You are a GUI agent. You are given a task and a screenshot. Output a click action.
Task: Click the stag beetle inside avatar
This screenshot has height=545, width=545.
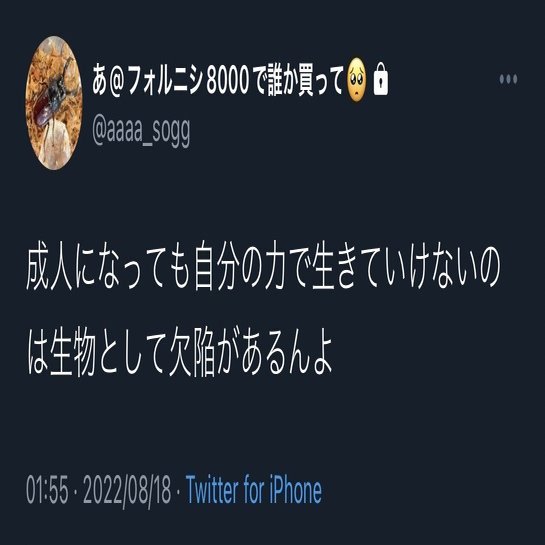[x=52, y=96]
